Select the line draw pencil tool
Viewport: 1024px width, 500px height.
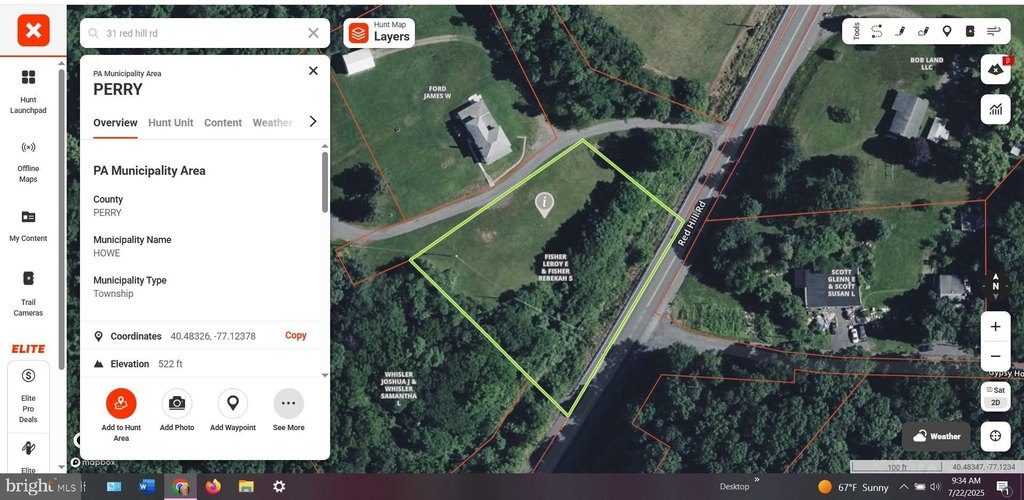pyautogui.click(x=900, y=31)
